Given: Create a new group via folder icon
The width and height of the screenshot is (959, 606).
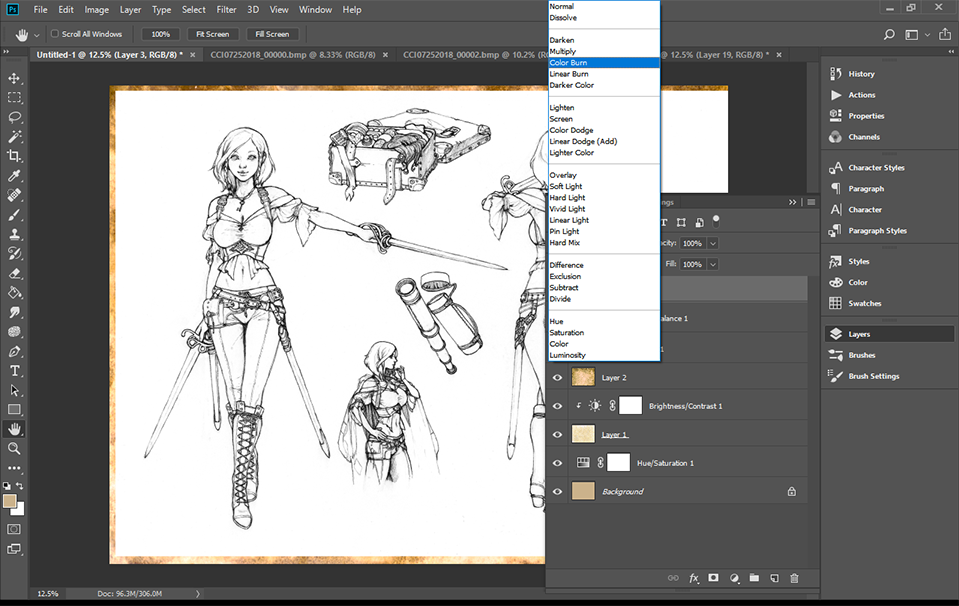Looking at the screenshot, I should click(754, 578).
